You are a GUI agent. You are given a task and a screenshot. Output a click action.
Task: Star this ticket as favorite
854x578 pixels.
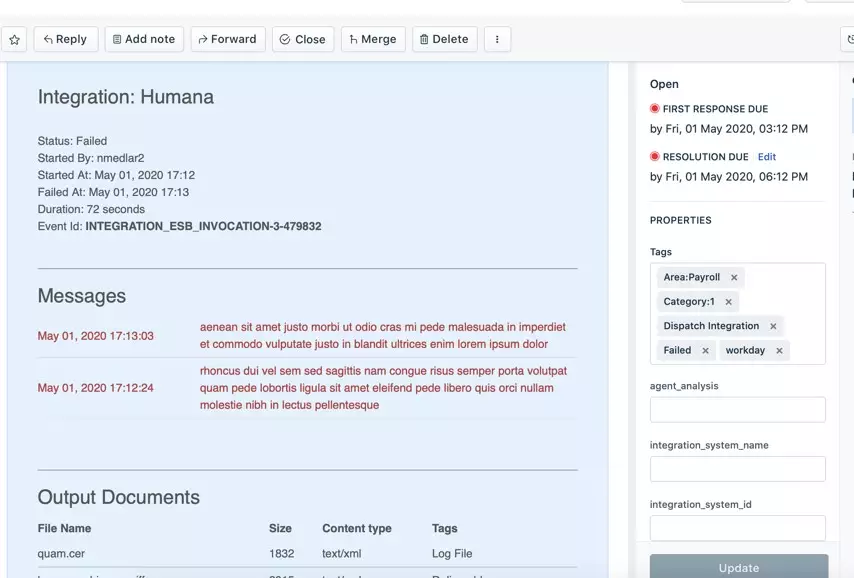[15, 39]
